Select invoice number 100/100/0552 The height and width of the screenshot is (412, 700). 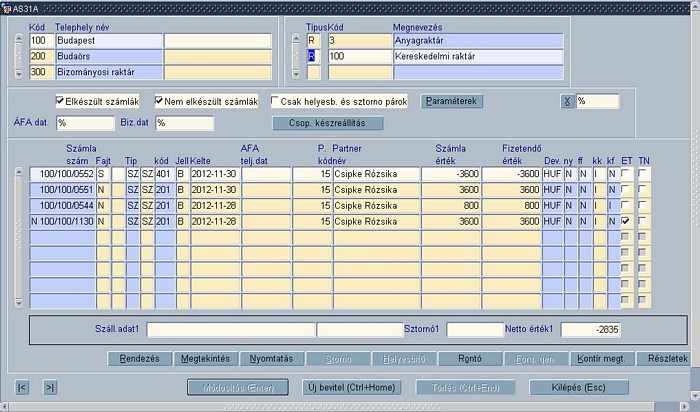(62, 174)
